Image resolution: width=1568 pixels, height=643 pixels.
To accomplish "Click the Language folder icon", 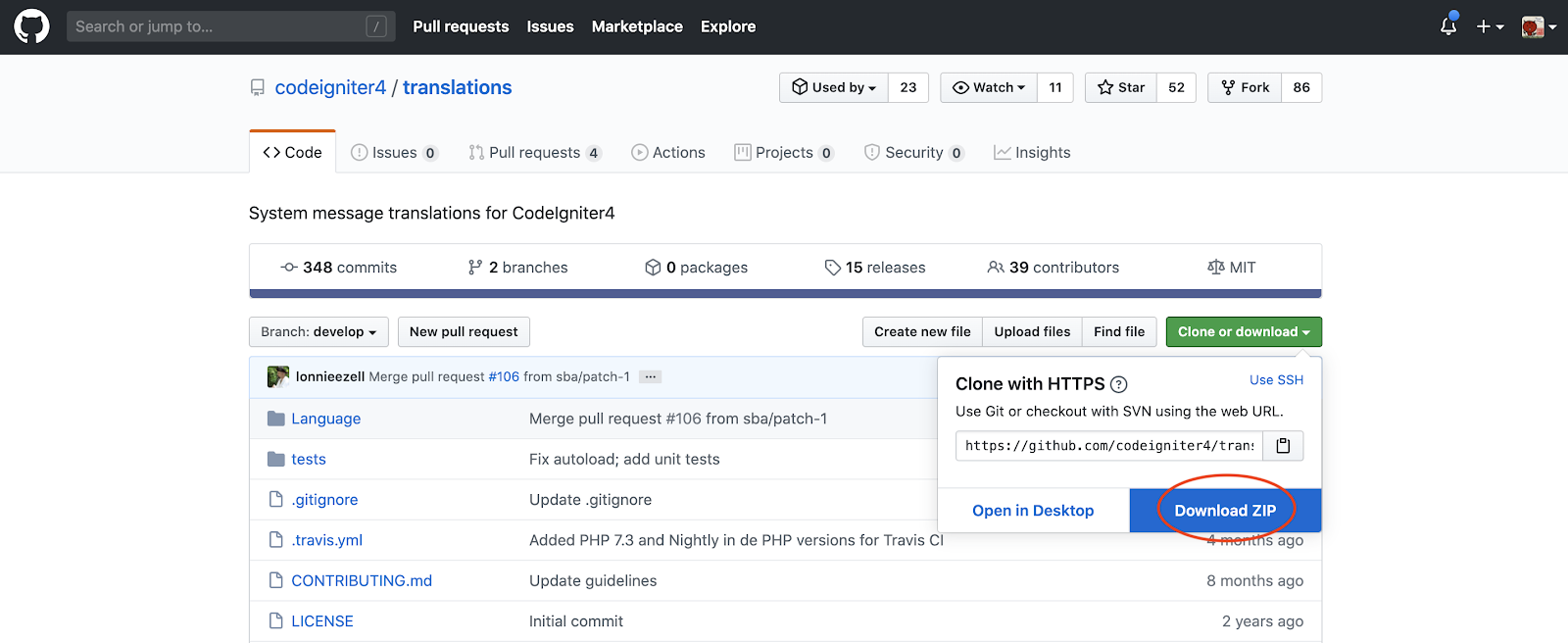I will [275, 419].
